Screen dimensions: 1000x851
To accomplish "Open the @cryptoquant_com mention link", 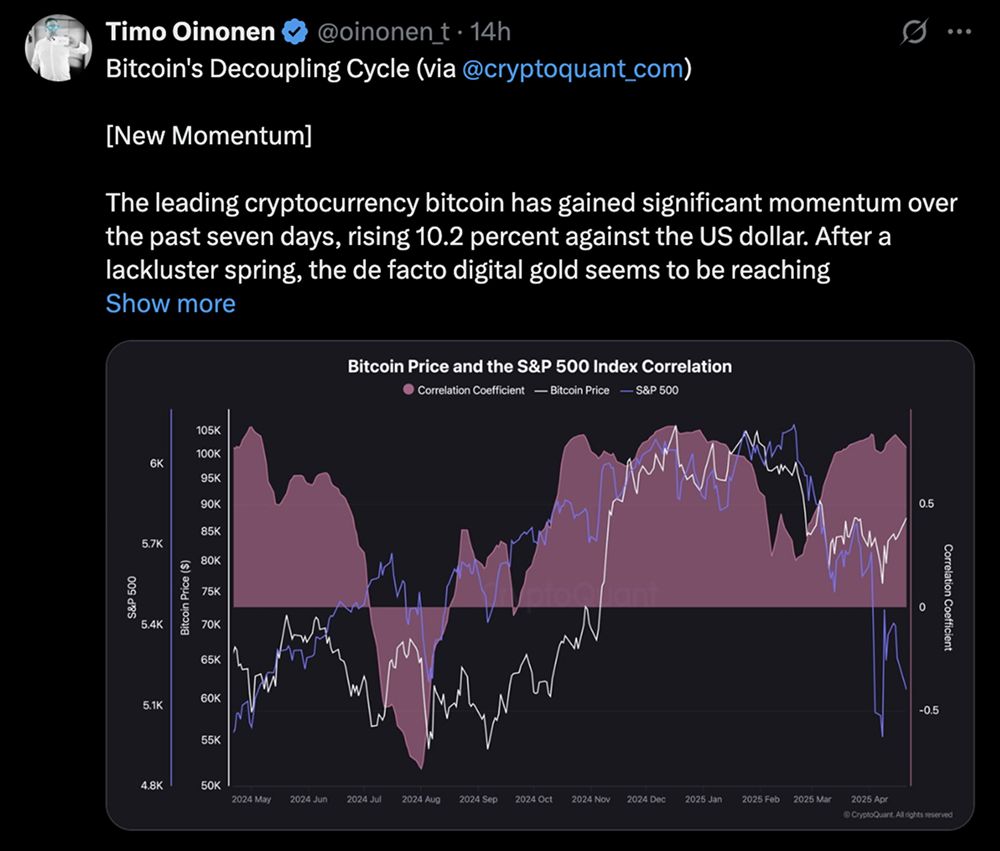I will click(x=575, y=70).
